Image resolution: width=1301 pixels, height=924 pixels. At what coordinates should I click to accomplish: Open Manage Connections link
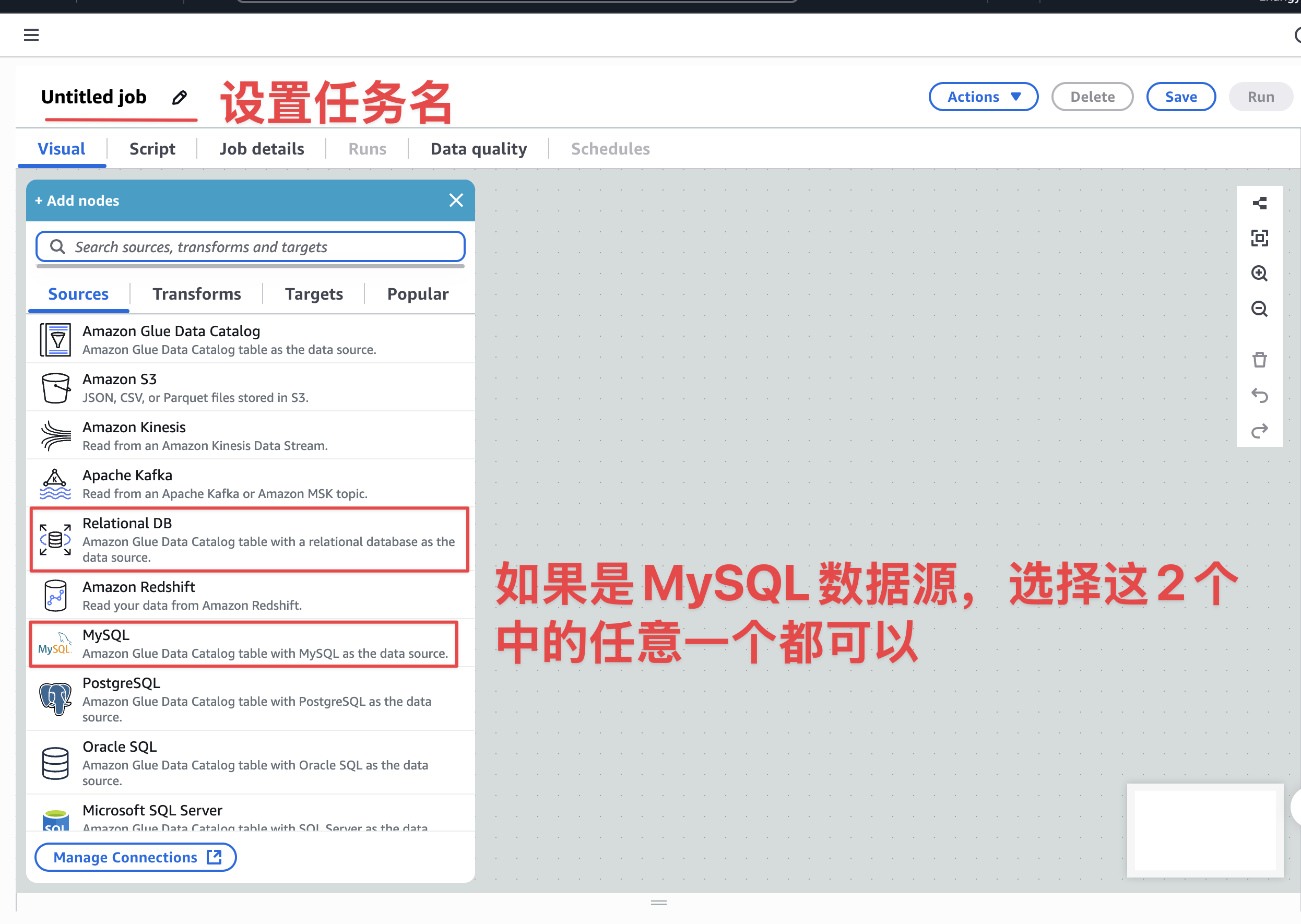[x=135, y=857]
